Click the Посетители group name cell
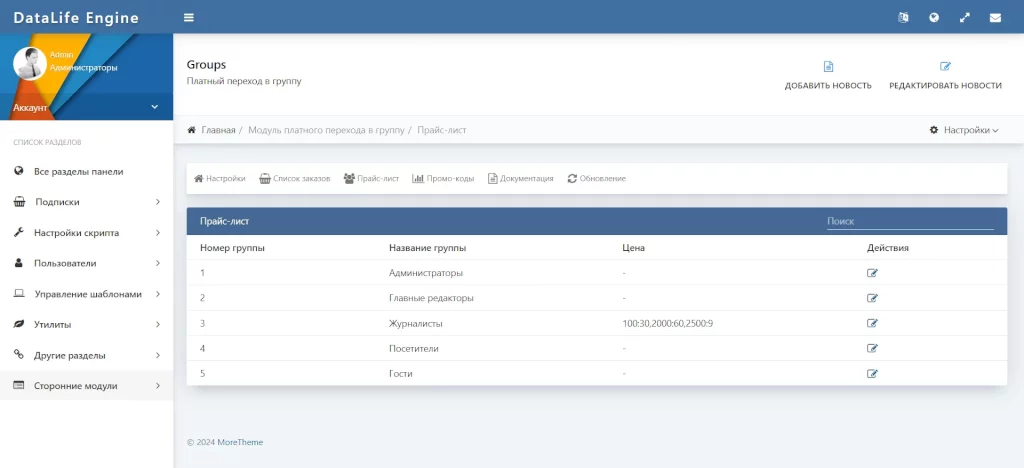 [x=413, y=349]
